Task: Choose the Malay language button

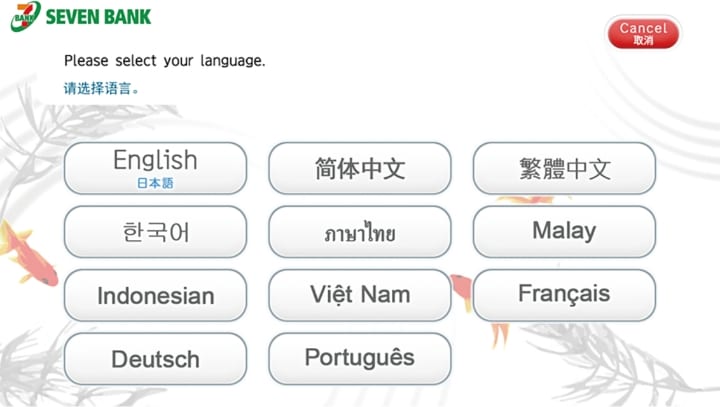Action: tap(564, 232)
